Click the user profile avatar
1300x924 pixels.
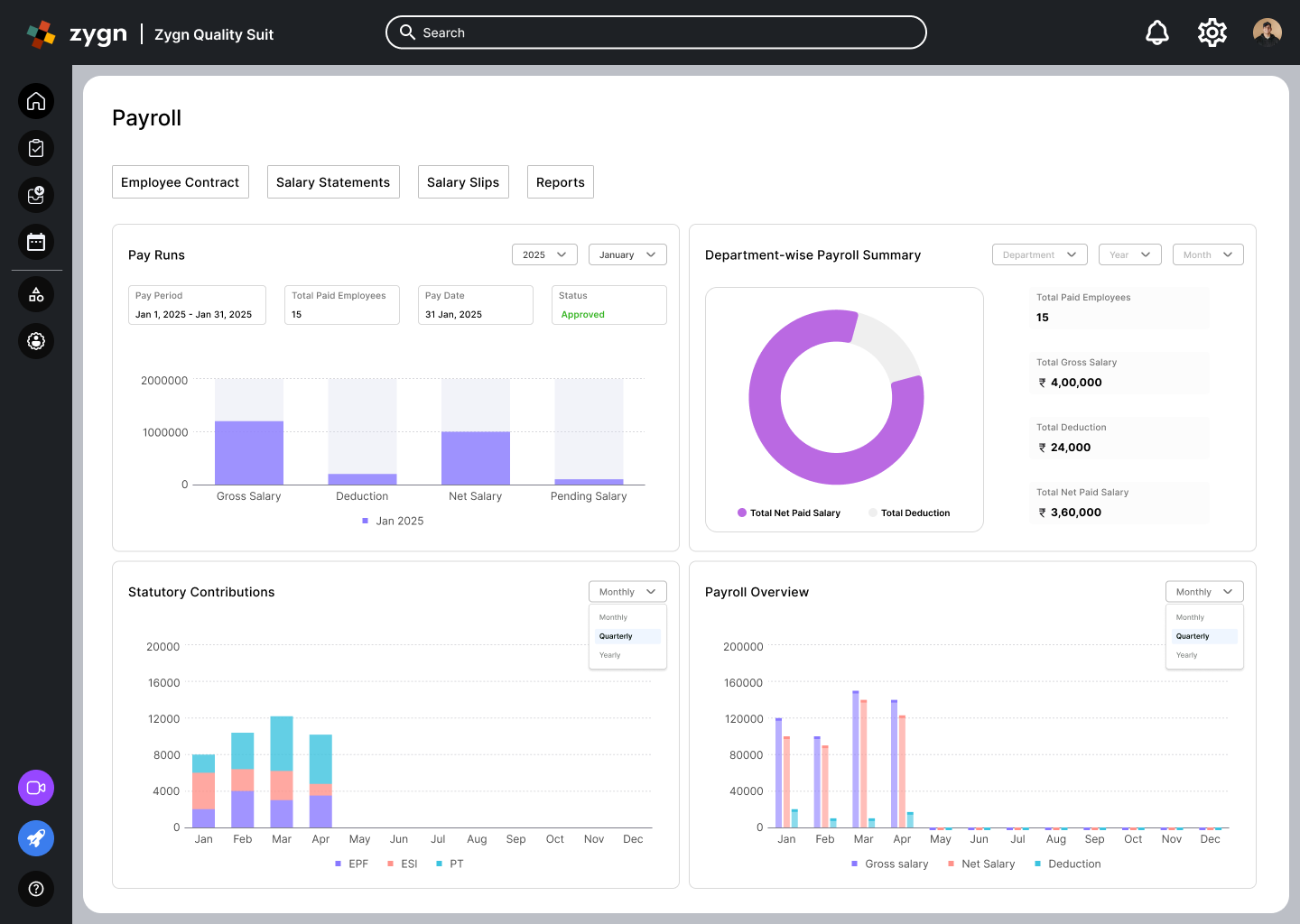coord(1267,32)
